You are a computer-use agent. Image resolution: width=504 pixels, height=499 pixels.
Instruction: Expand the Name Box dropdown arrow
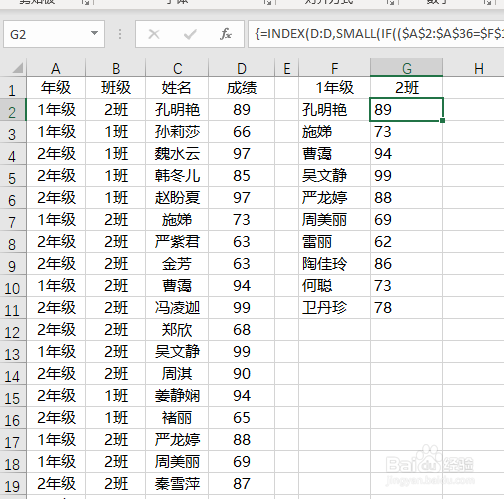pos(95,33)
